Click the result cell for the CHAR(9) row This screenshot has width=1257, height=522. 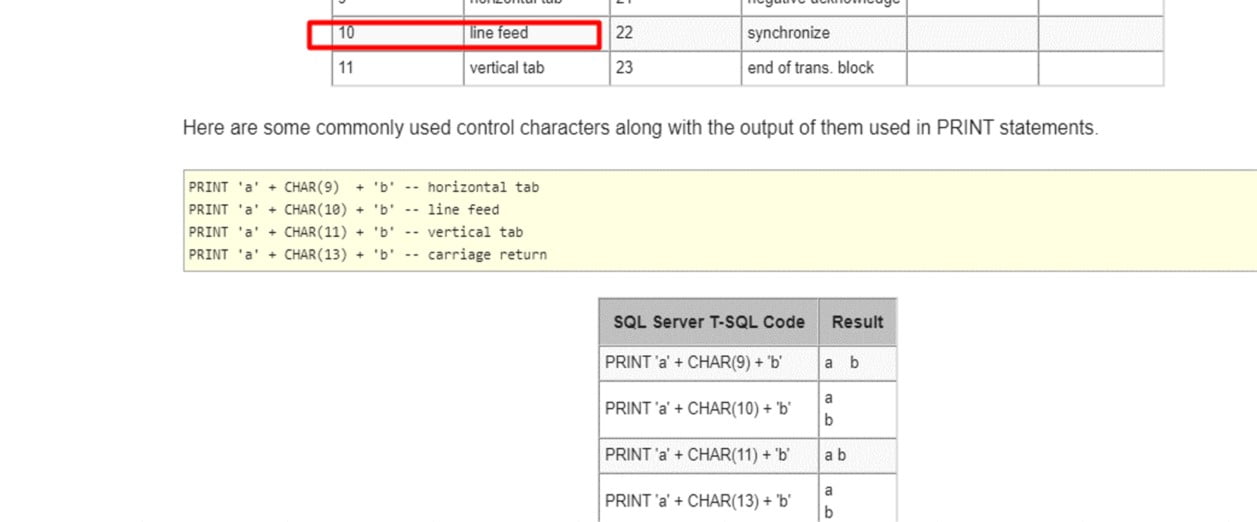tap(857, 363)
